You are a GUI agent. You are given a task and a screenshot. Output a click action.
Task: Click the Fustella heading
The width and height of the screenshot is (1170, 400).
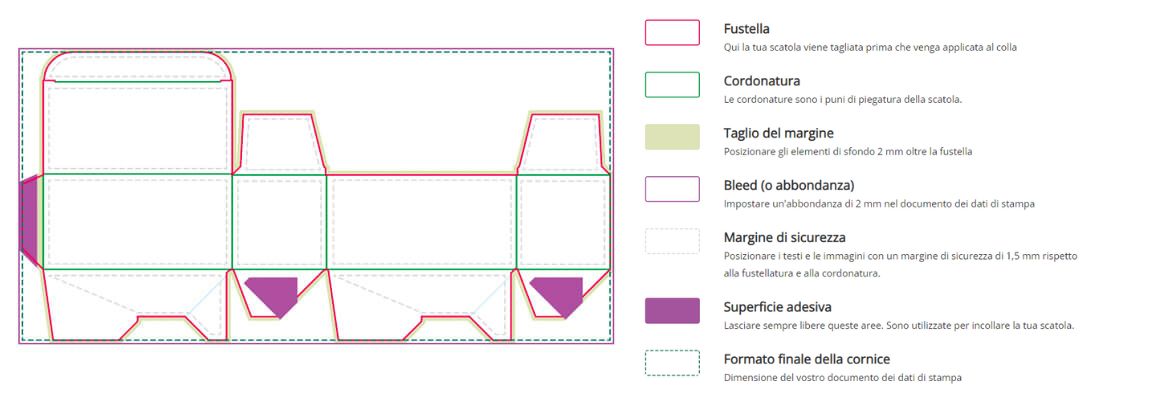pyautogui.click(x=746, y=29)
